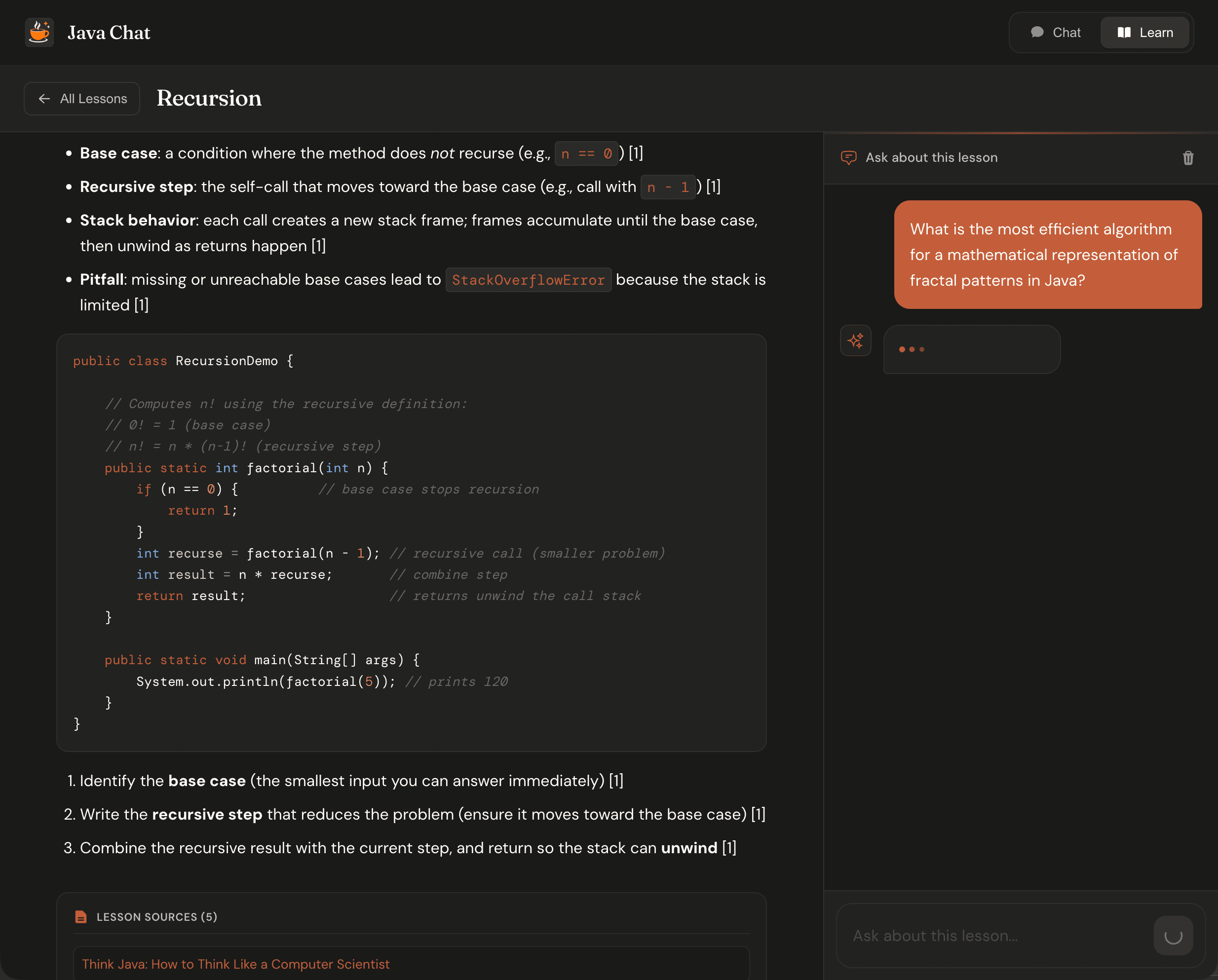Select the Learn tab
This screenshot has height=980, width=1218.
click(1144, 33)
